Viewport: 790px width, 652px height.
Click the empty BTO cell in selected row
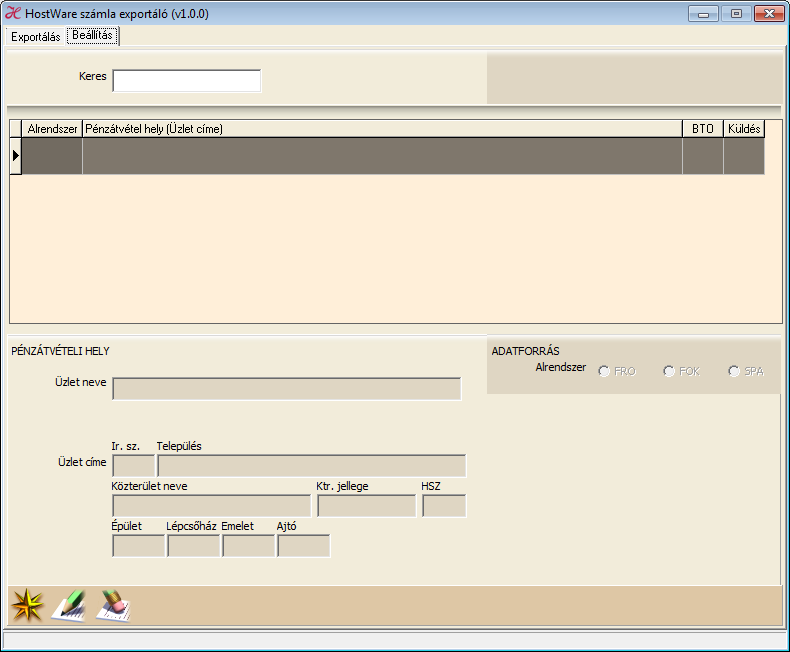703,156
